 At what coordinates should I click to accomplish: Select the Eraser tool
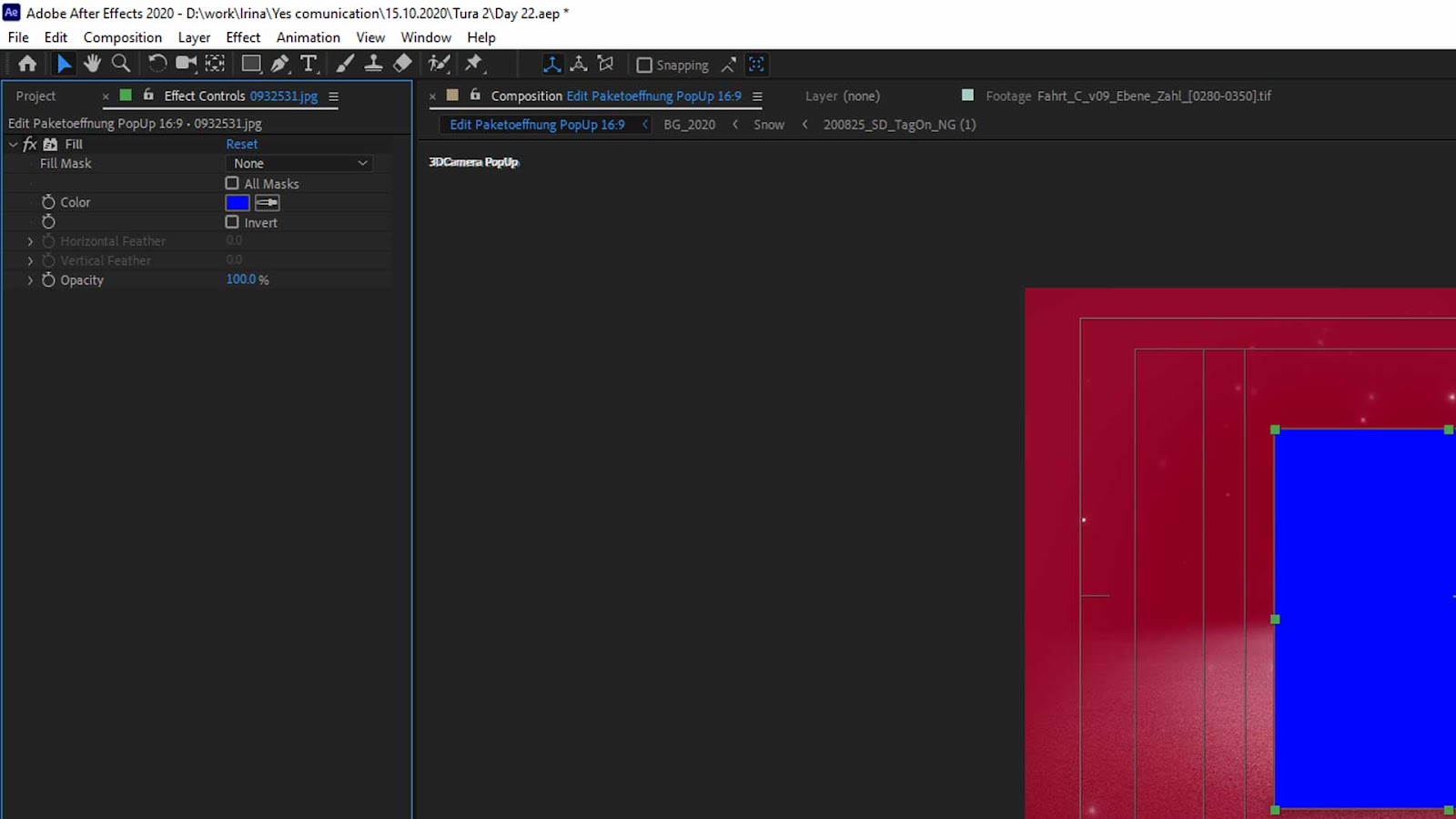[x=402, y=64]
